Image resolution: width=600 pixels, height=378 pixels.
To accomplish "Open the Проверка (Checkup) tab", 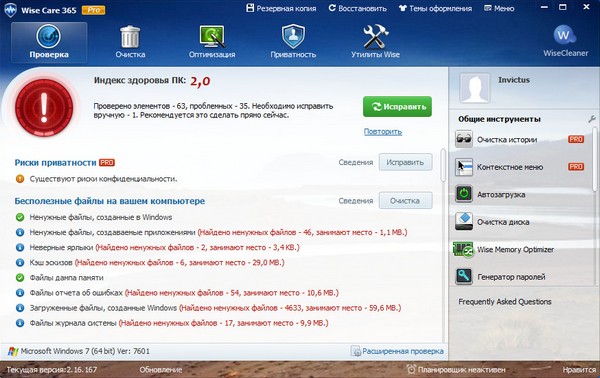I will 49,42.
